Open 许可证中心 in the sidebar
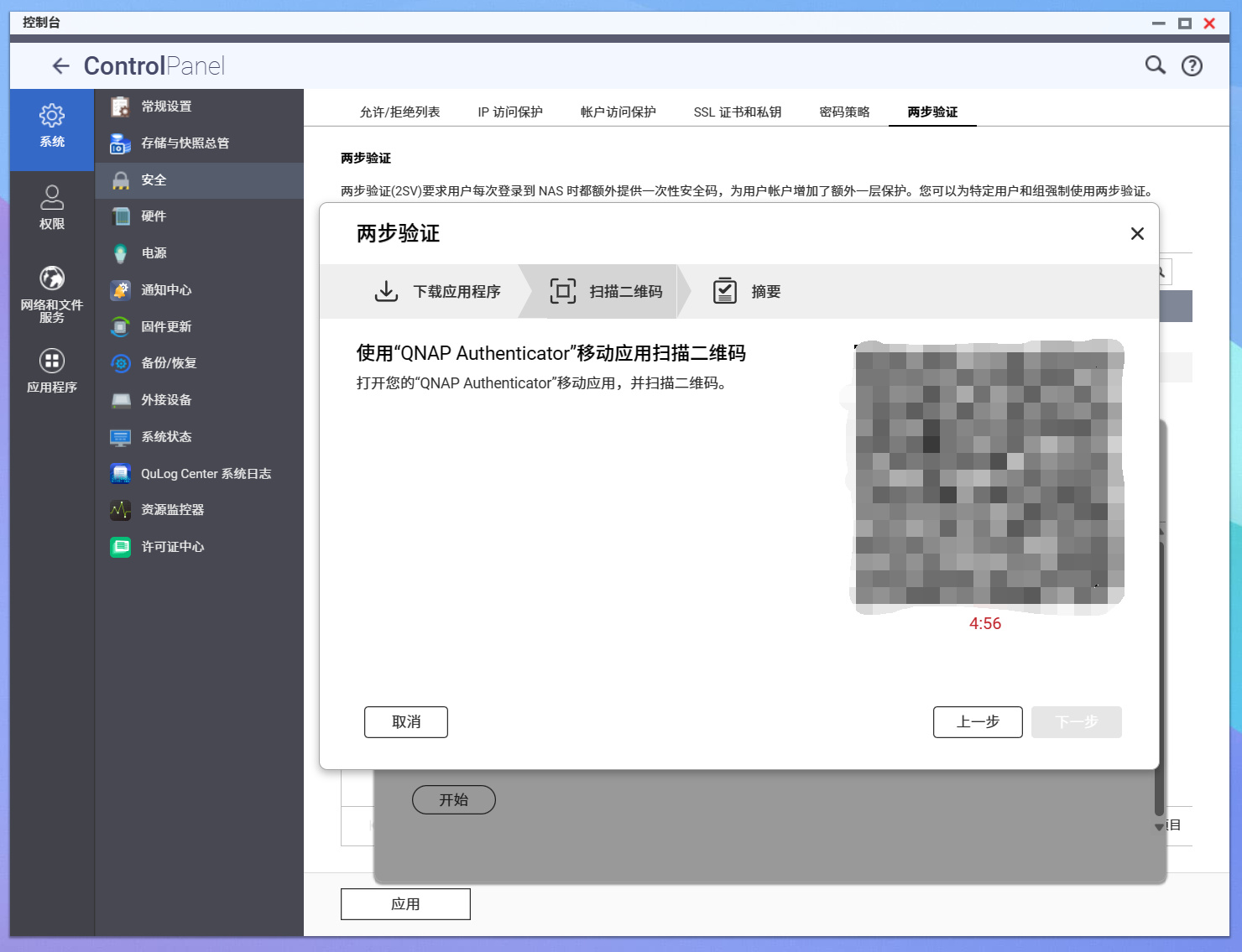The height and width of the screenshot is (952, 1242). click(x=199, y=547)
